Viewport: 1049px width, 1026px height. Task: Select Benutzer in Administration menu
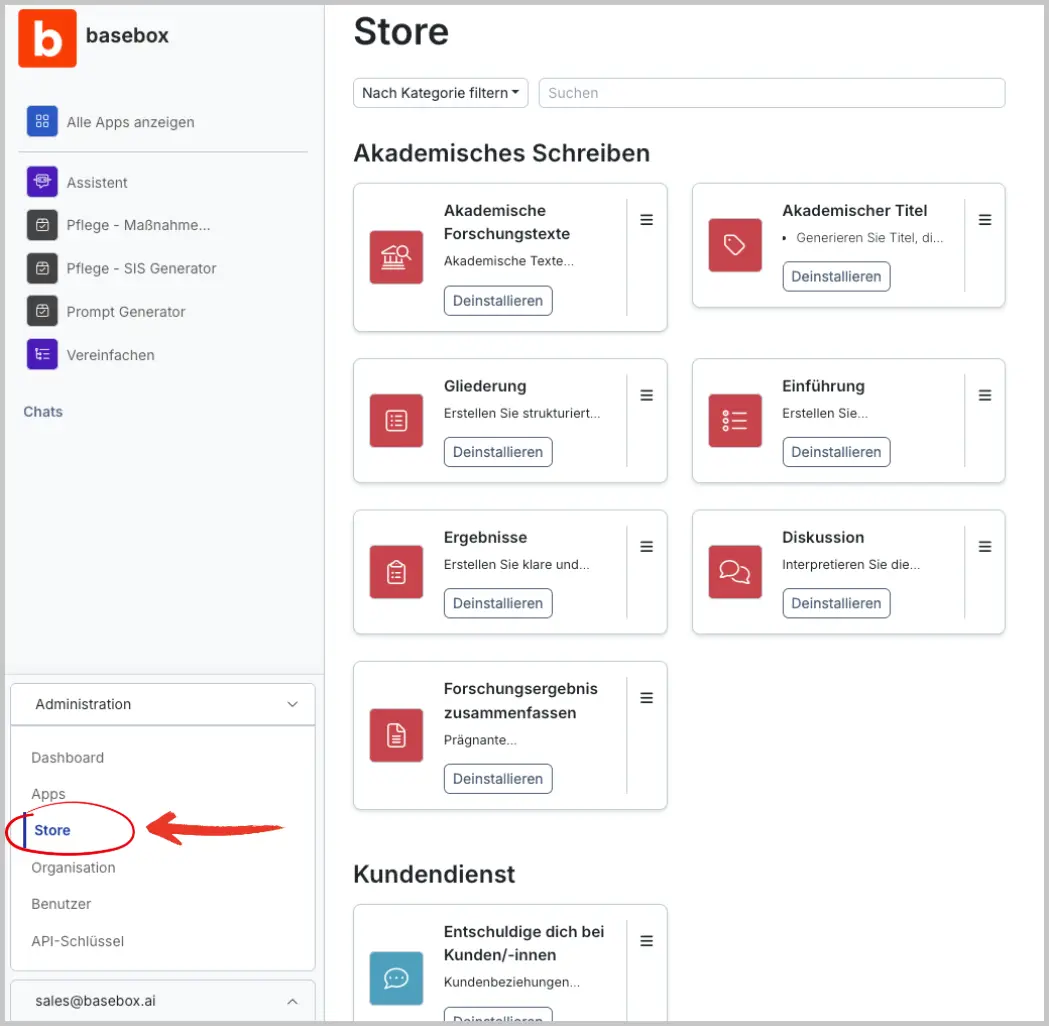pos(61,904)
